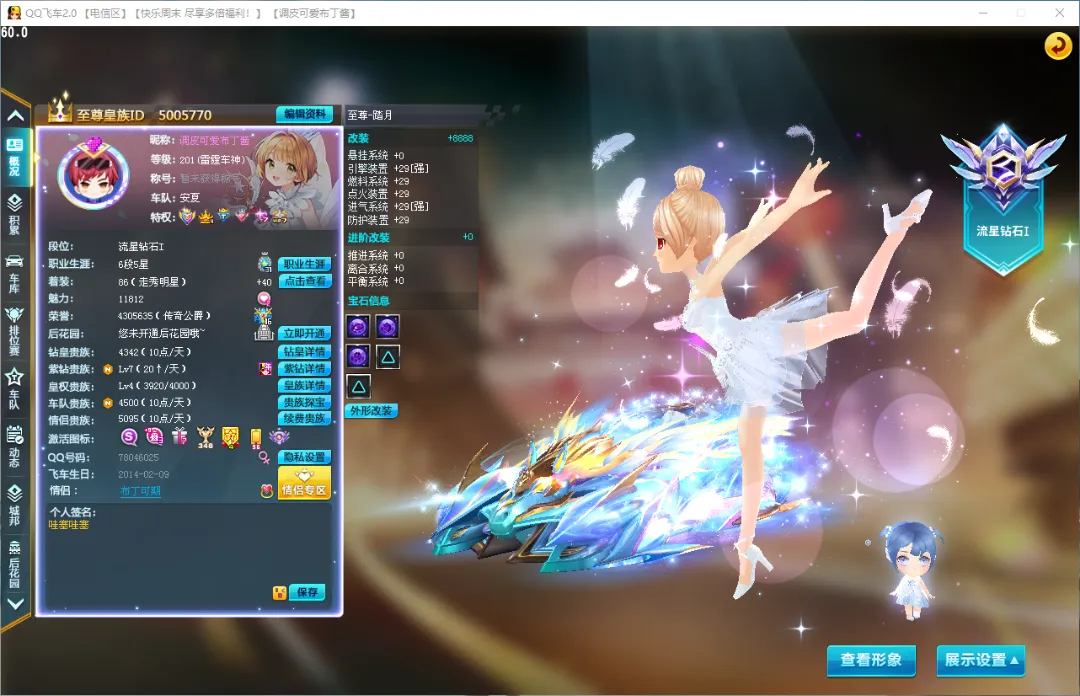Open the 车队 team sidebar icon
The image size is (1080, 696).
click(x=15, y=385)
